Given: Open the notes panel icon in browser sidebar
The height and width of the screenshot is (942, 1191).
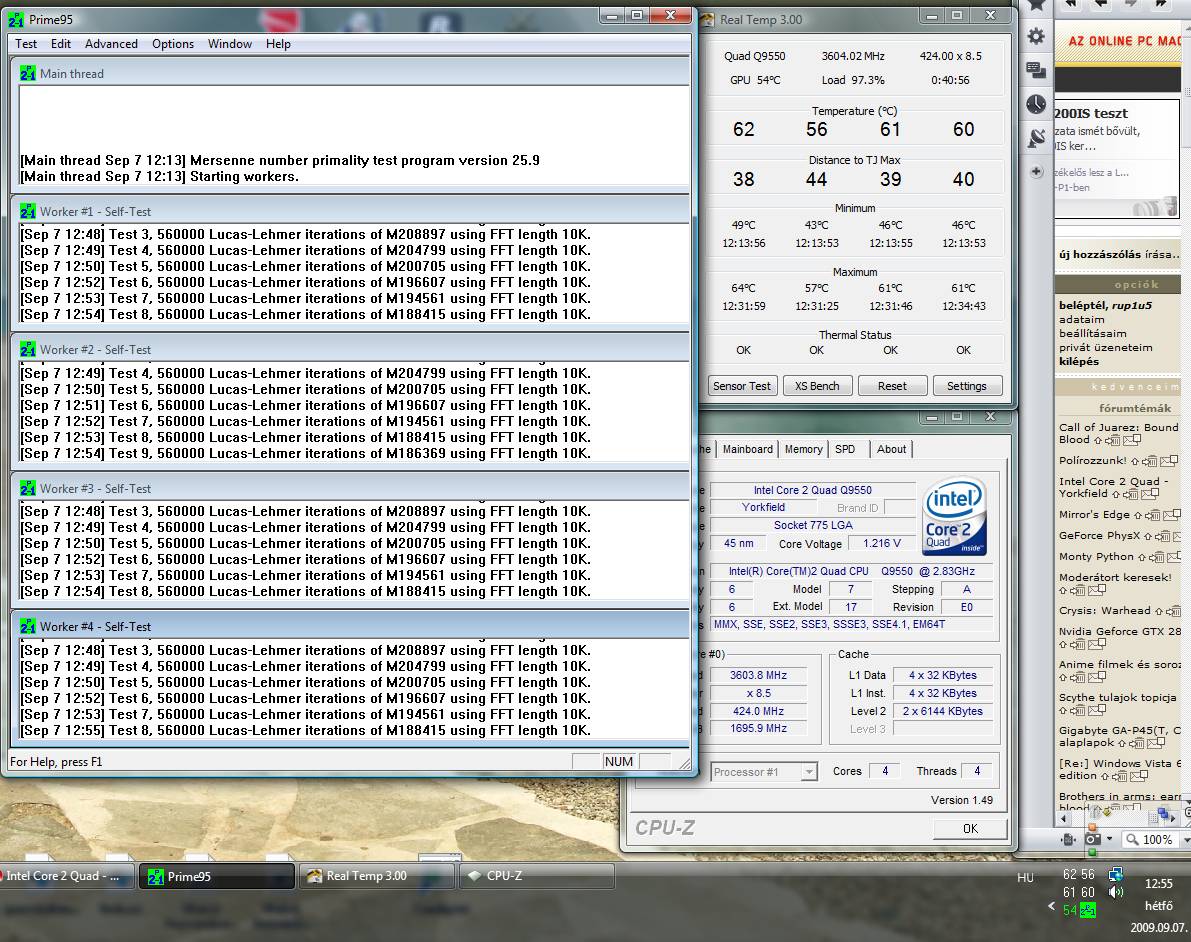Looking at the screenshot, I should coord(1036,70).
